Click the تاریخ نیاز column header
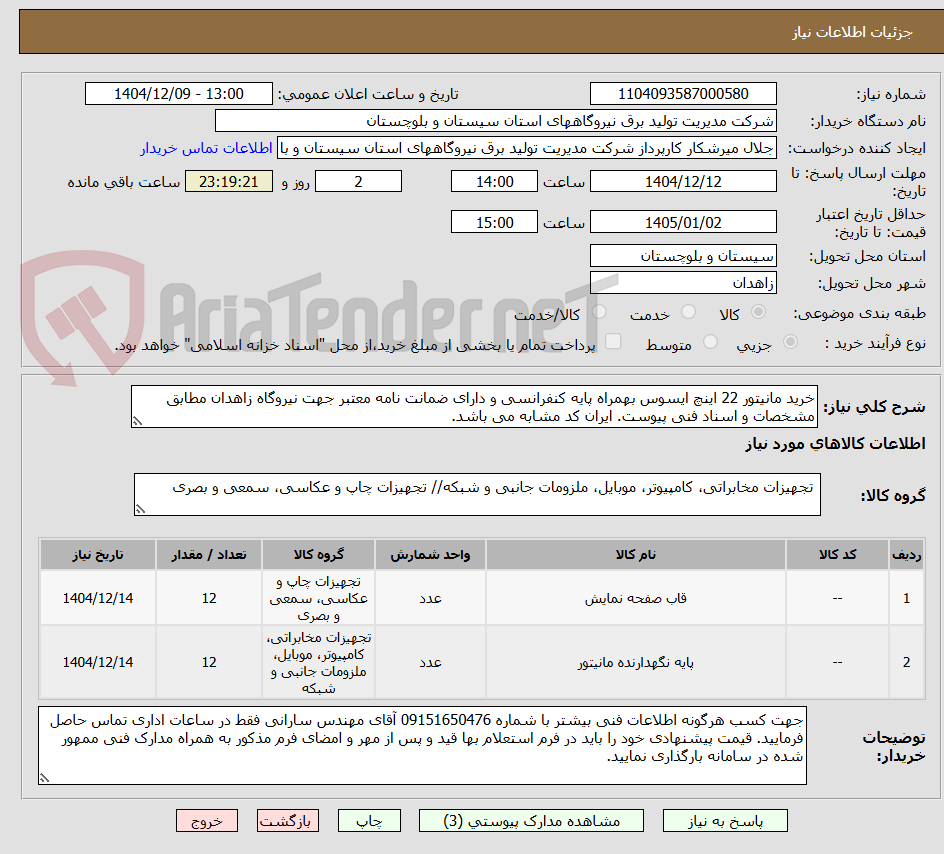Screen dimensions: 944x854 [x=98, y=554]
